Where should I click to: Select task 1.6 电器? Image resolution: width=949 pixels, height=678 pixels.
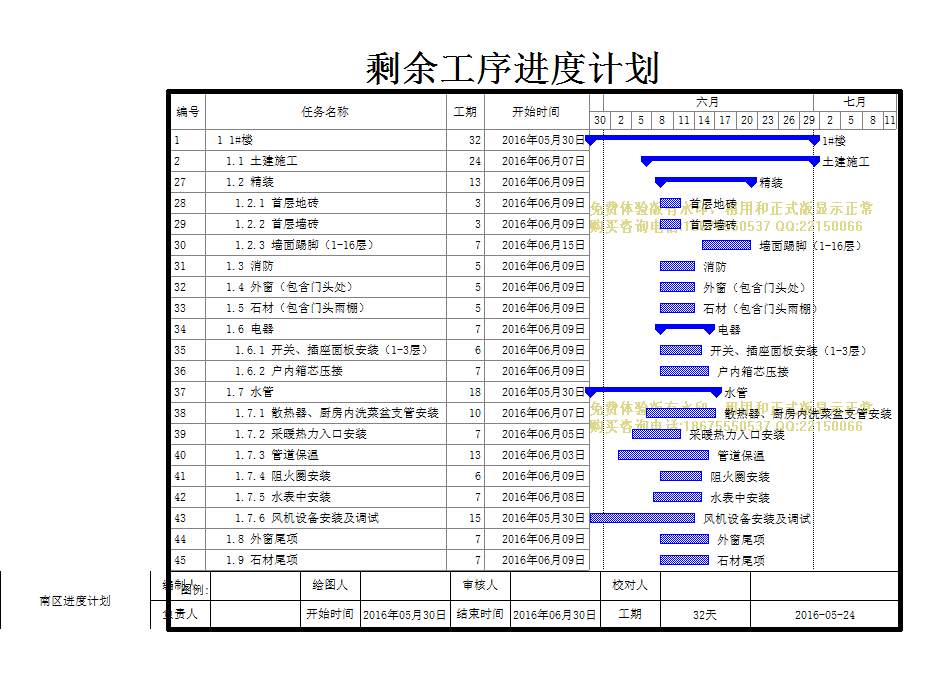[379, 329]
